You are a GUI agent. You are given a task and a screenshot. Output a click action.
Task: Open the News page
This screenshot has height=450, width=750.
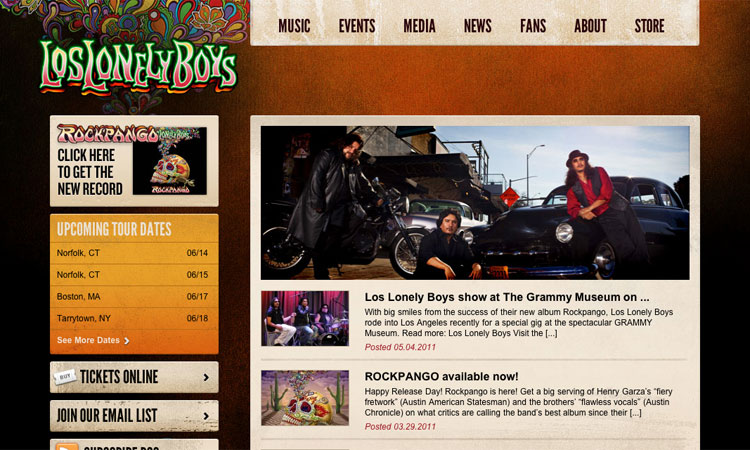tap(477, 26)
